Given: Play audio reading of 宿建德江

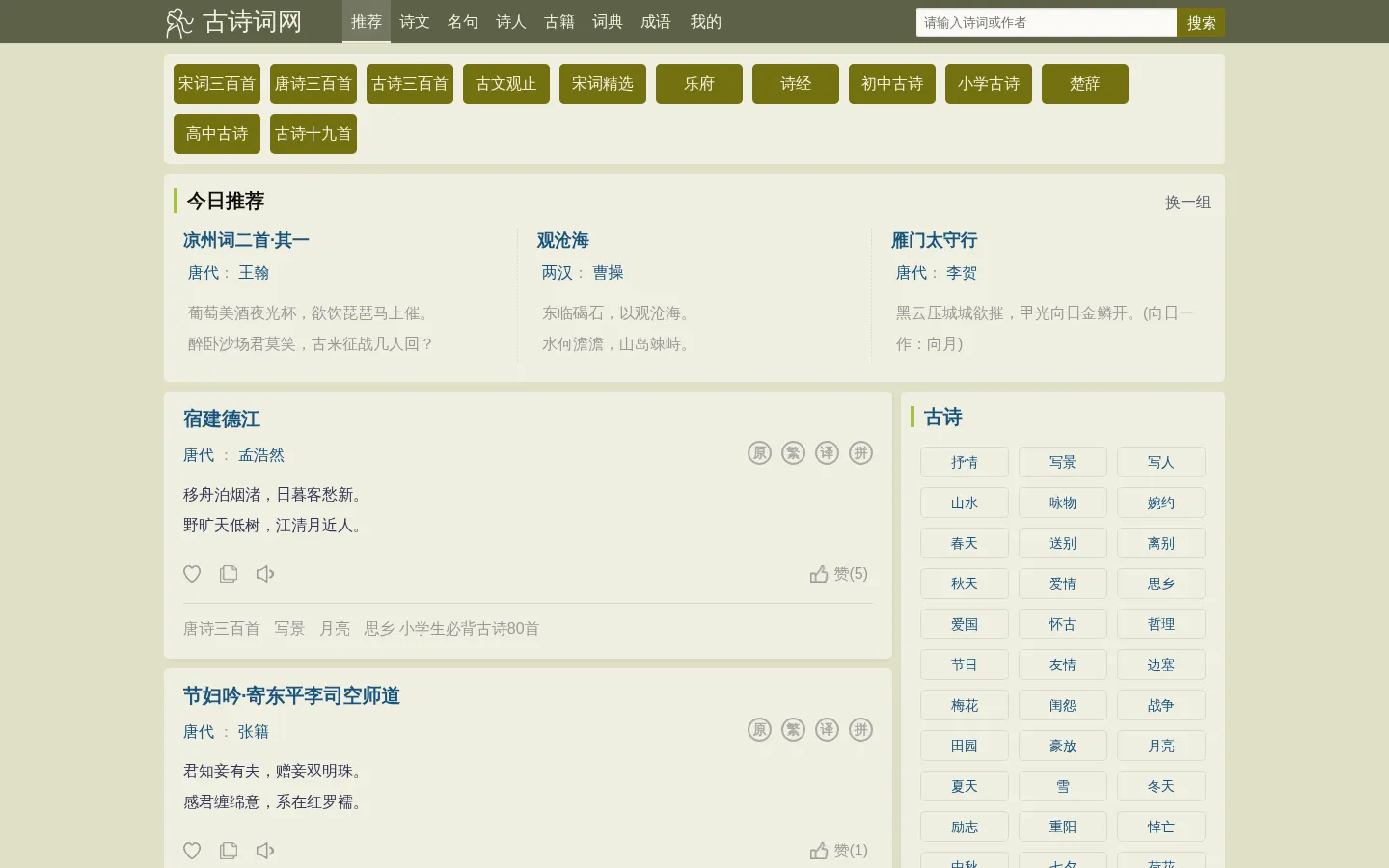Looking at the screenshot, I should point(265,574).
